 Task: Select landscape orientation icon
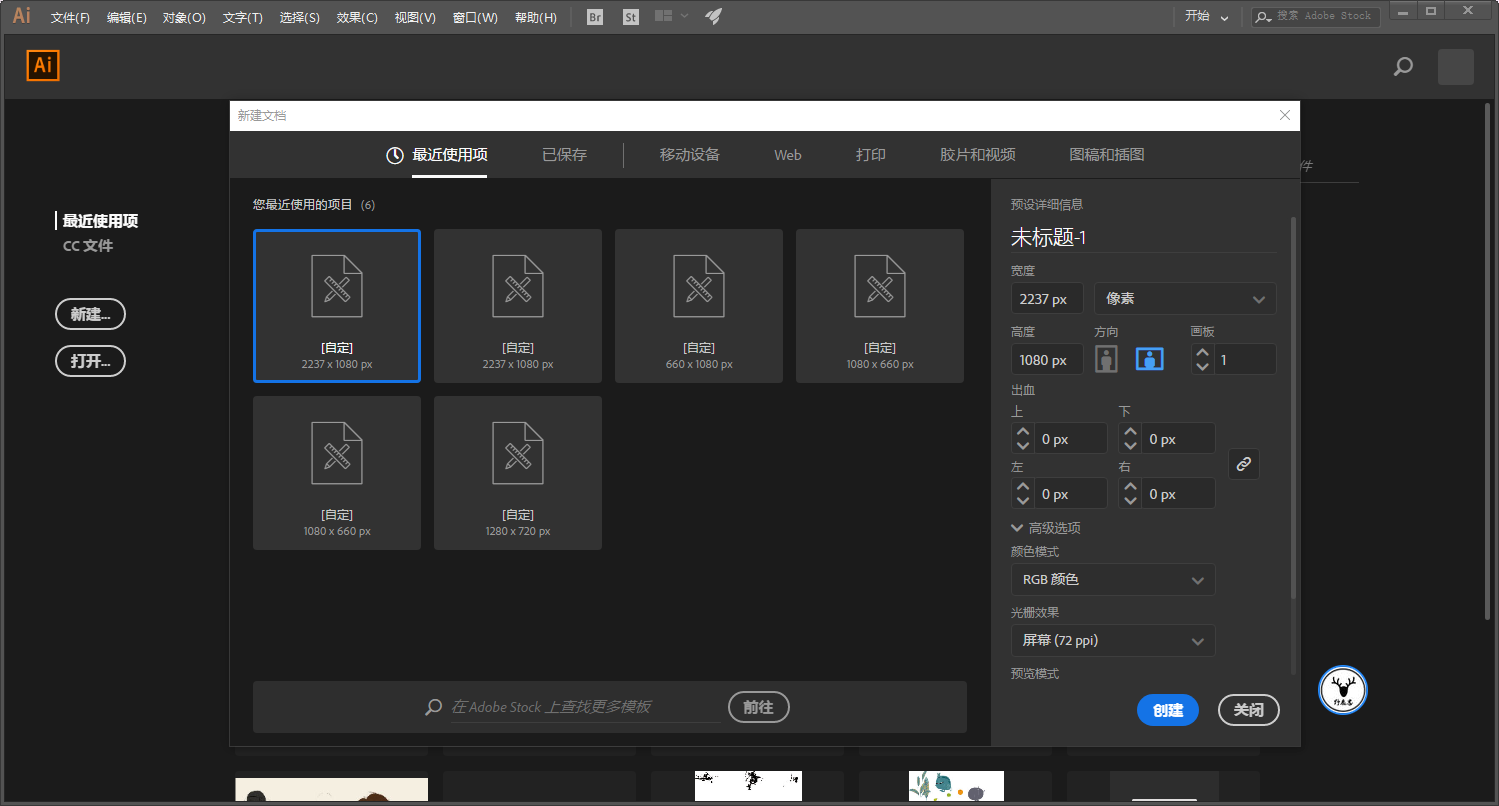coord(1150,359)
